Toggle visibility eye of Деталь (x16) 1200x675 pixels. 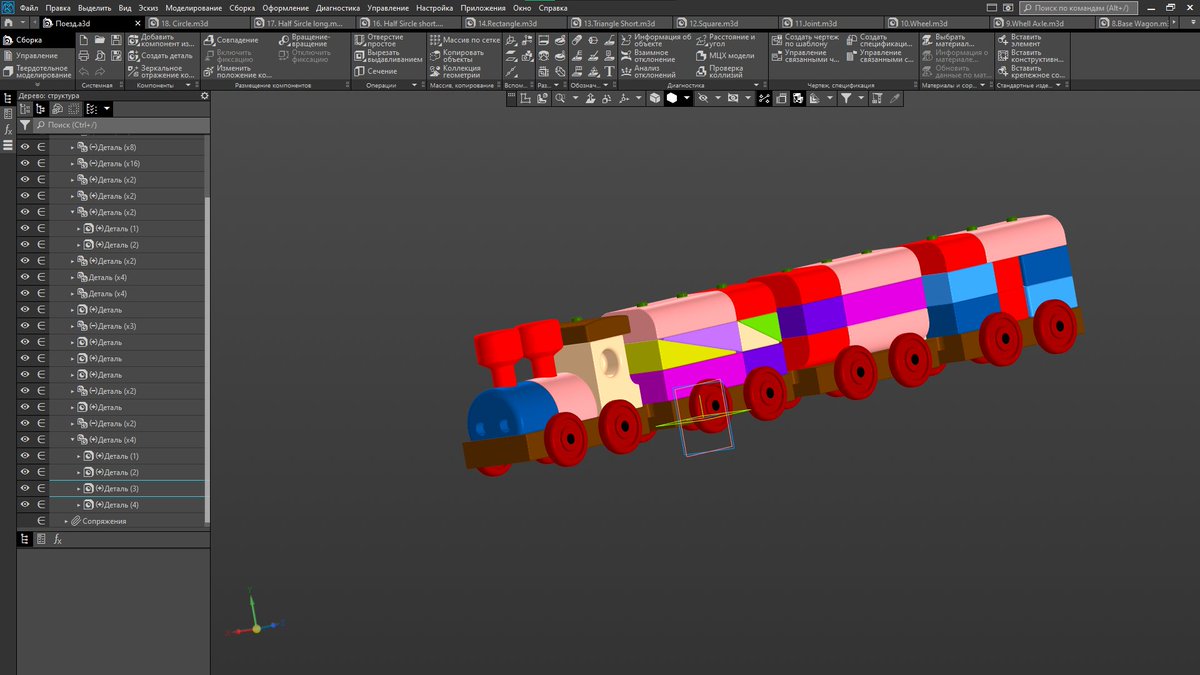[x=25, y=163]
